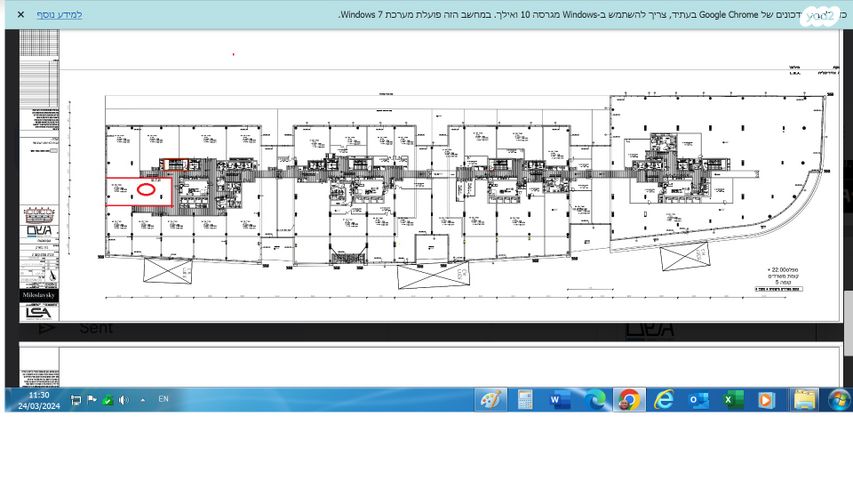Open Microsoft Word taskbar icon

click(560, 400)
